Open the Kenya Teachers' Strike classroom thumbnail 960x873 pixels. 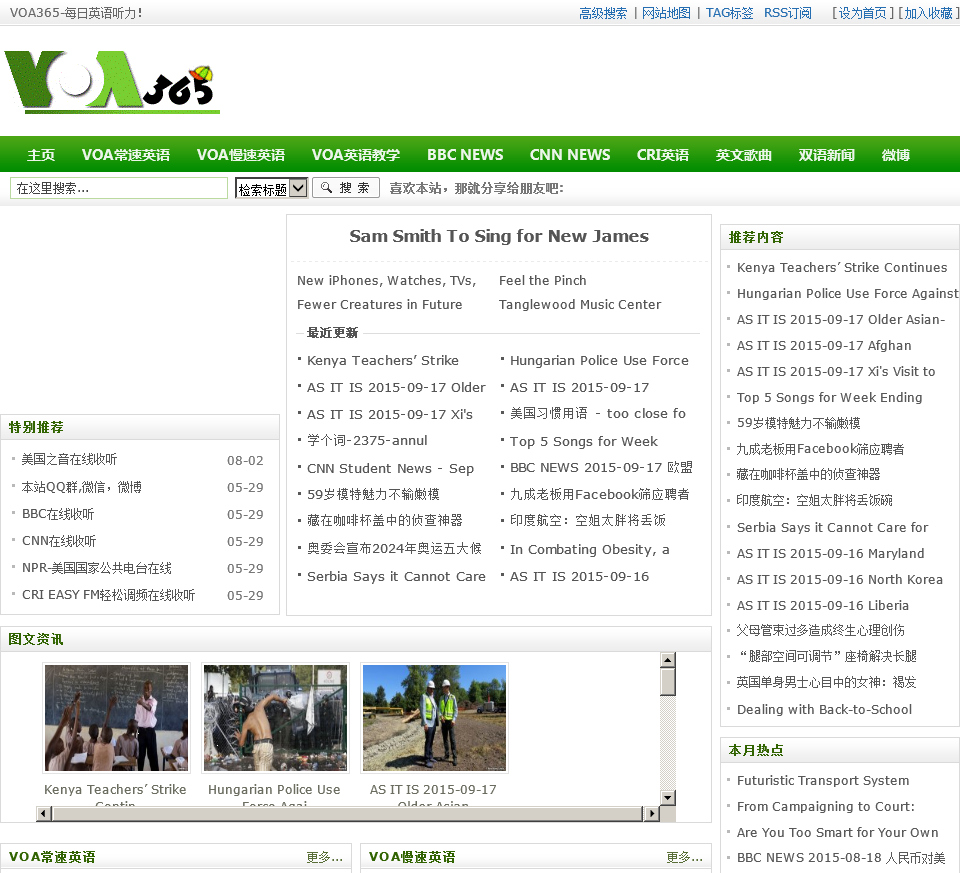pyautogui.click(x=116, y=718)
